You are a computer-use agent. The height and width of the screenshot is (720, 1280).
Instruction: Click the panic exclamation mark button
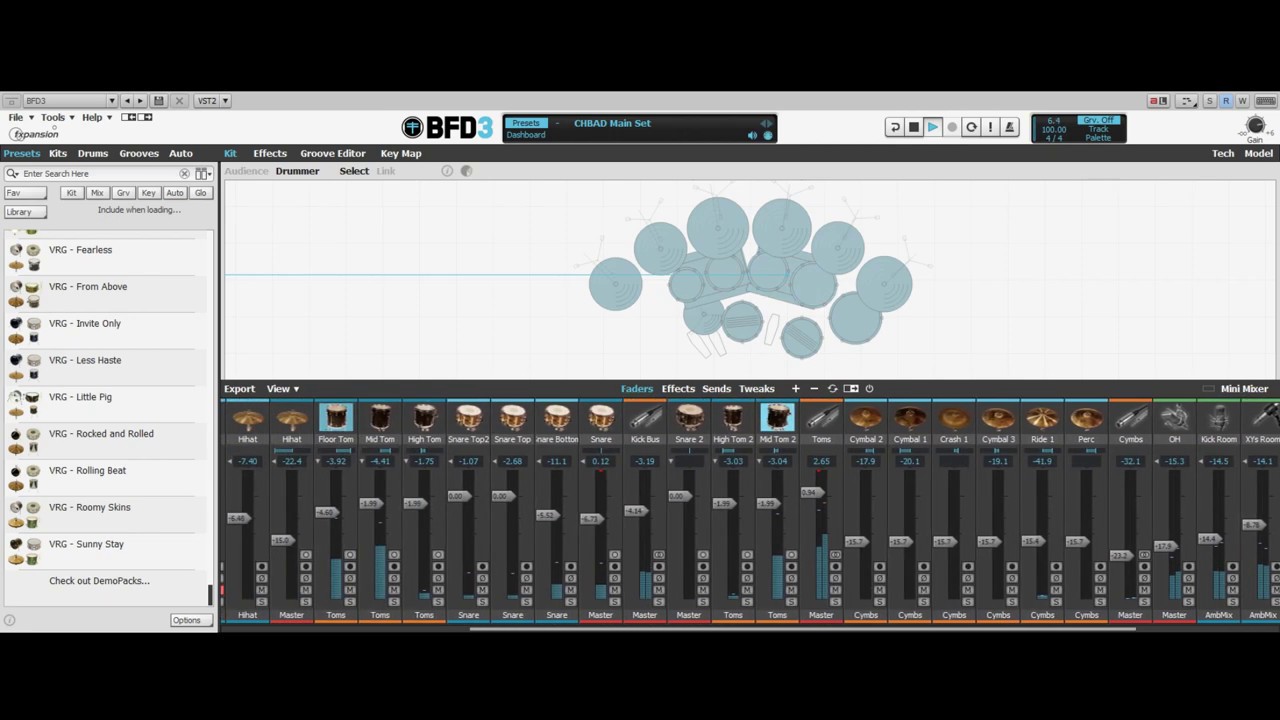tap(990, 127)
